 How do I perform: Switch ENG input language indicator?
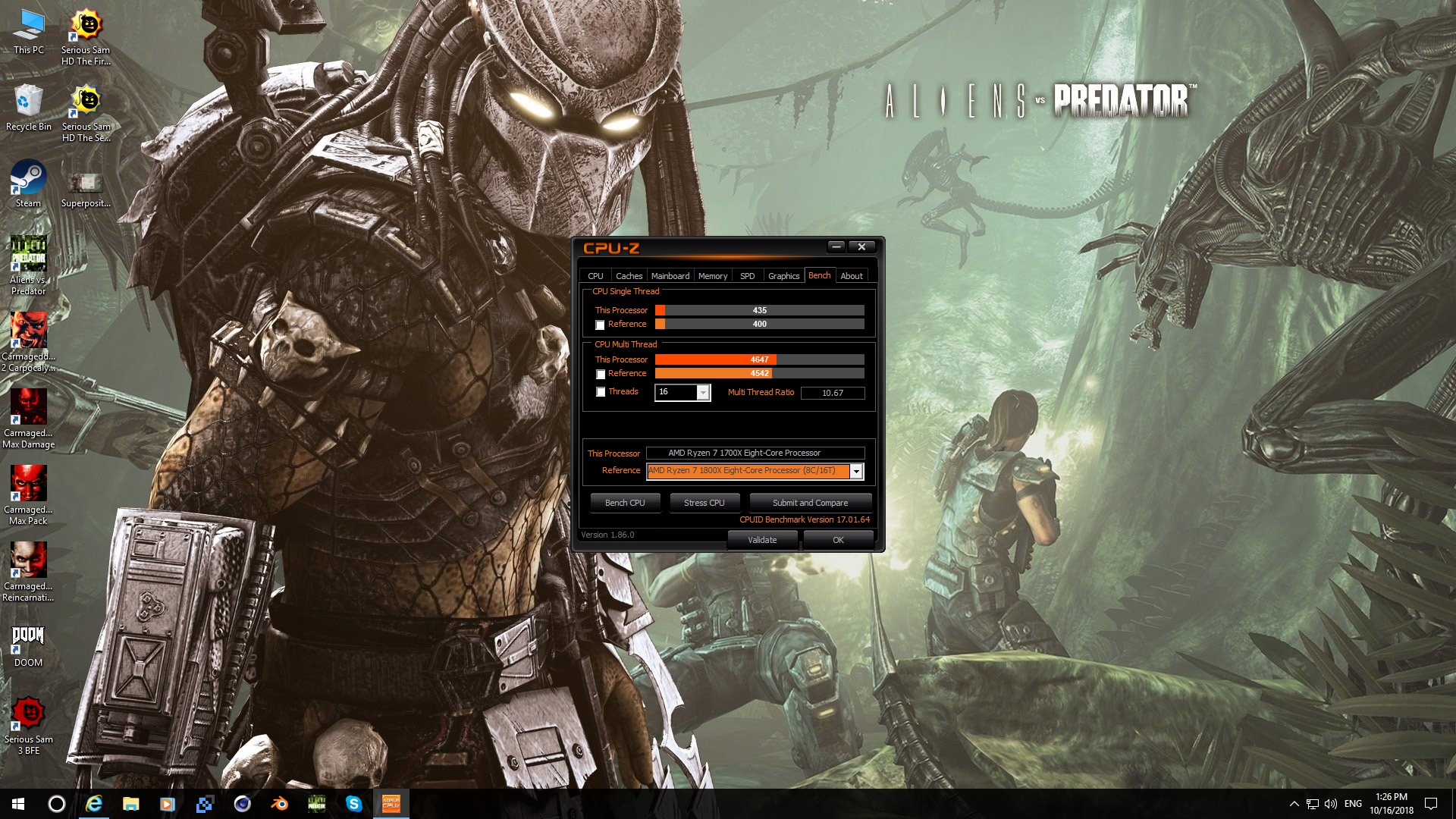[x=1353, y=804]
